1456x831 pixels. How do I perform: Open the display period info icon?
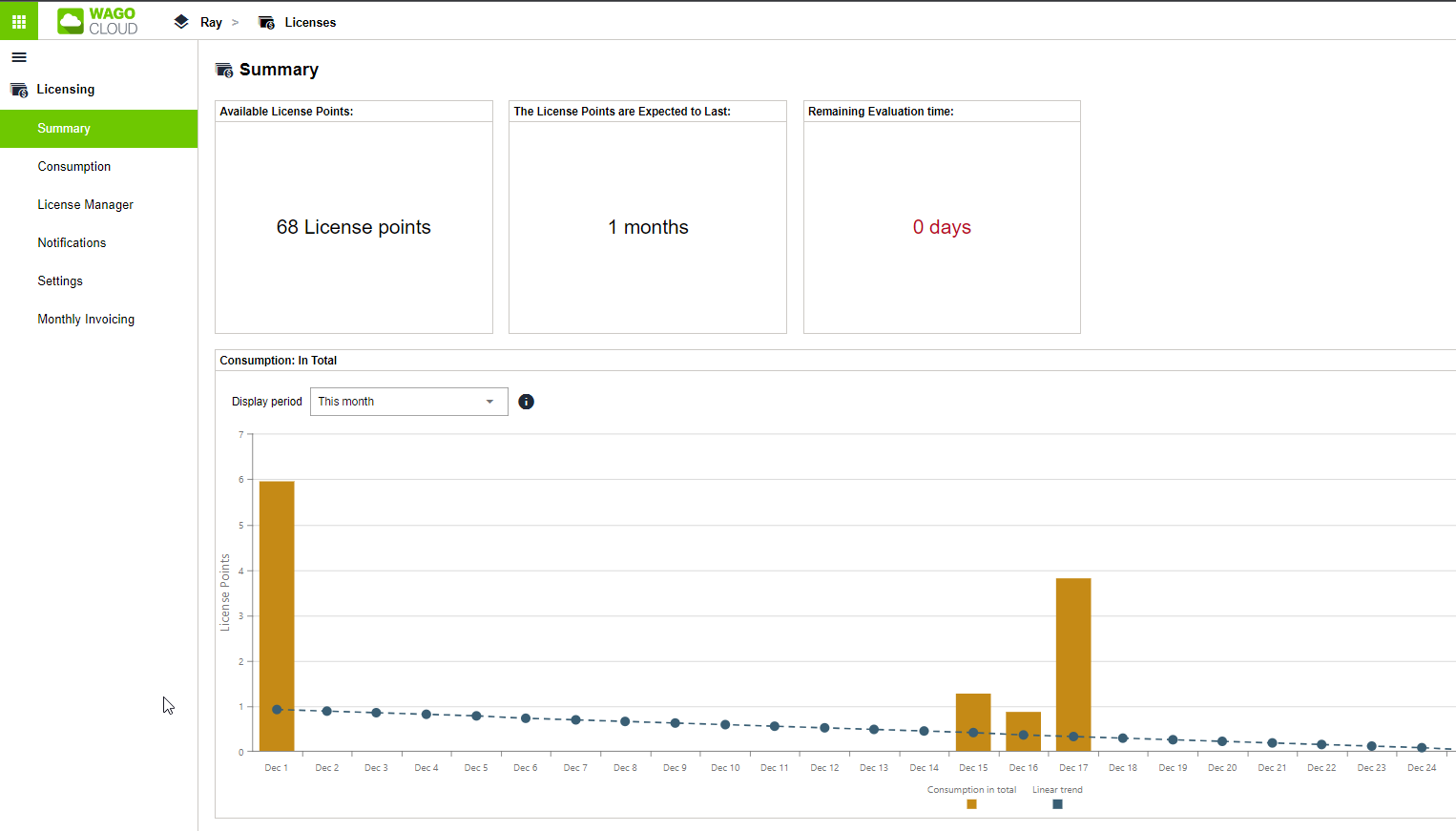pos(526,402)
